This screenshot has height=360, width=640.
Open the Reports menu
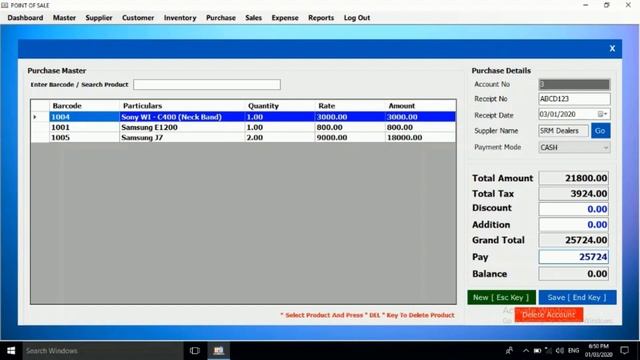pyautogui.click(x=321, y=18)
